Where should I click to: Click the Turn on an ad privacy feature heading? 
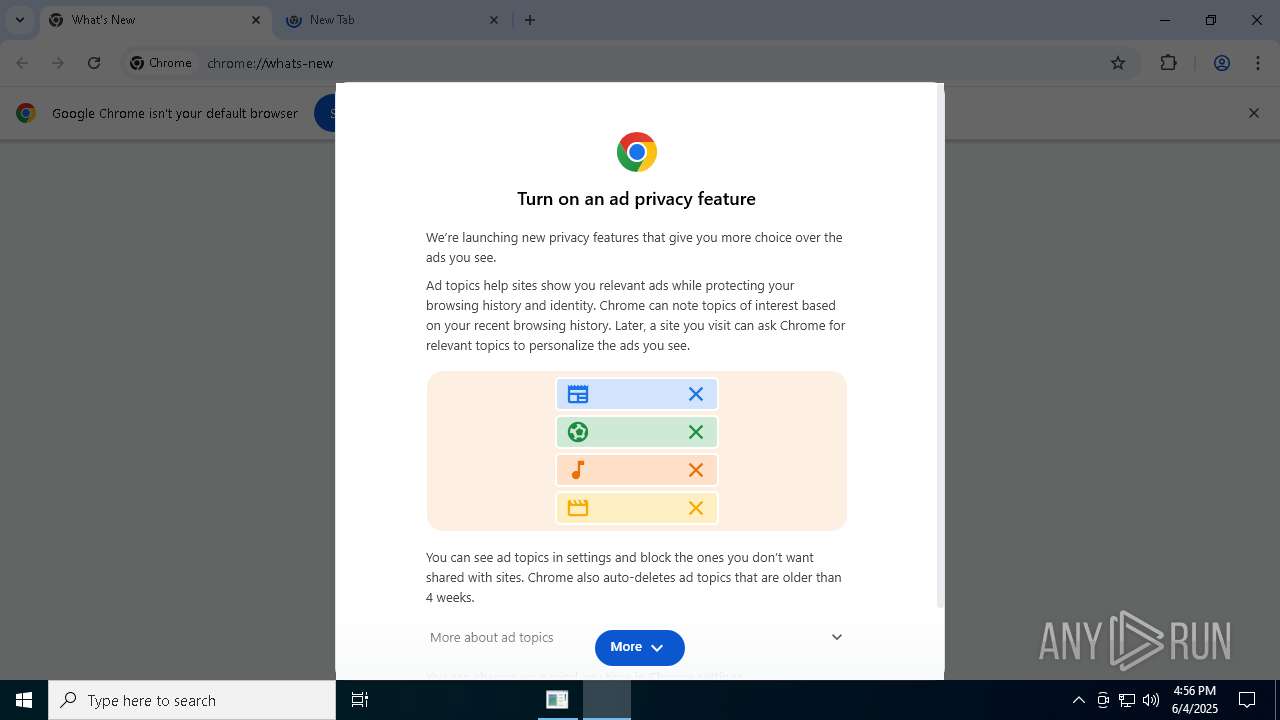point(636,199)
